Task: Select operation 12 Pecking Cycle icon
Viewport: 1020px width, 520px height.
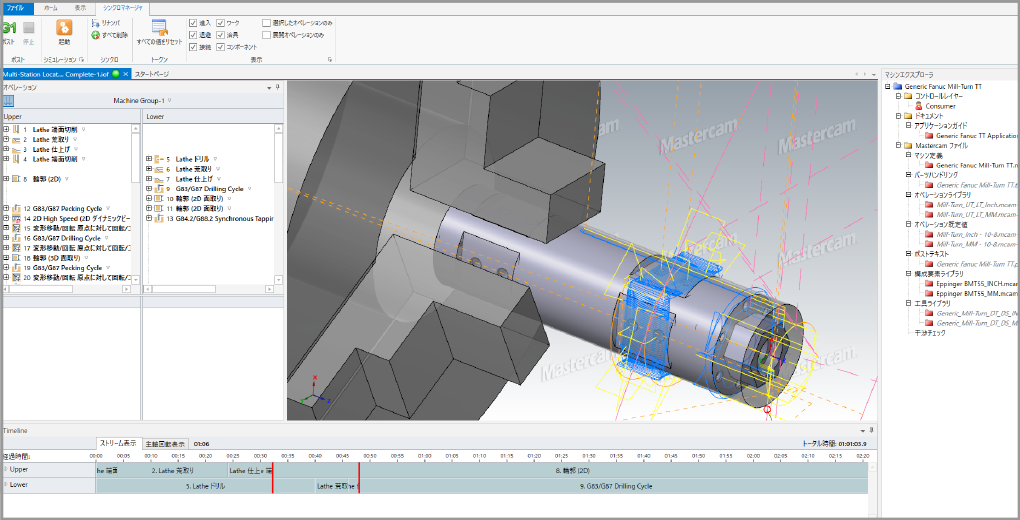Action: [x=16, y=208]
